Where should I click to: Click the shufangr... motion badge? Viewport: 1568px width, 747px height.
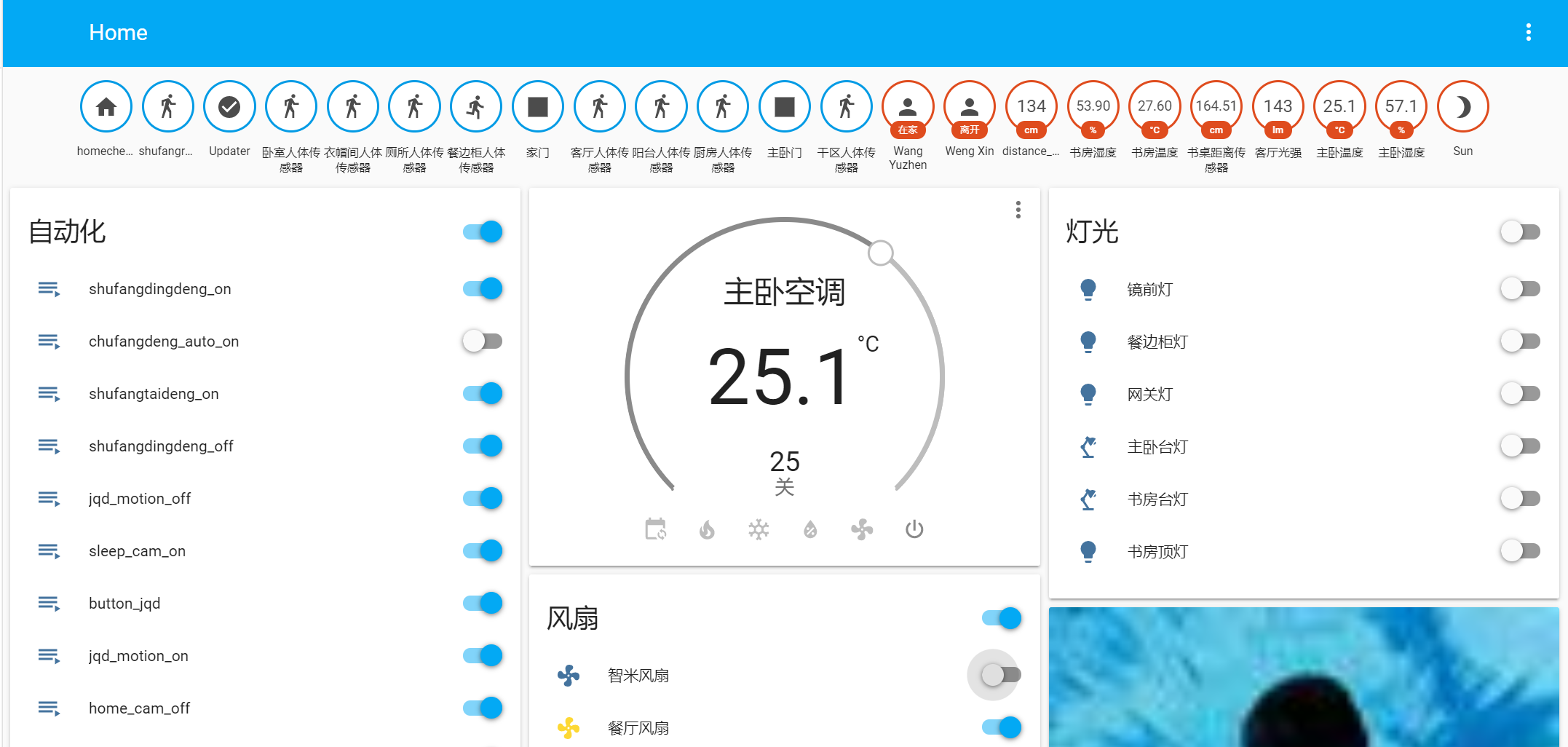point(168,107)
